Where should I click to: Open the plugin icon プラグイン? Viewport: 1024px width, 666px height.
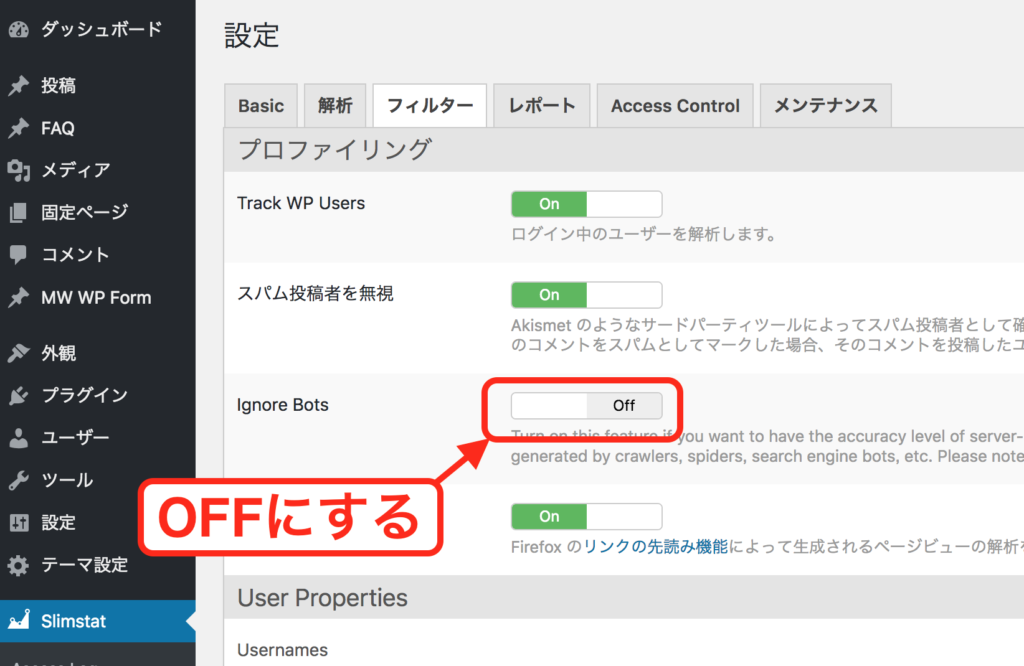18,395
